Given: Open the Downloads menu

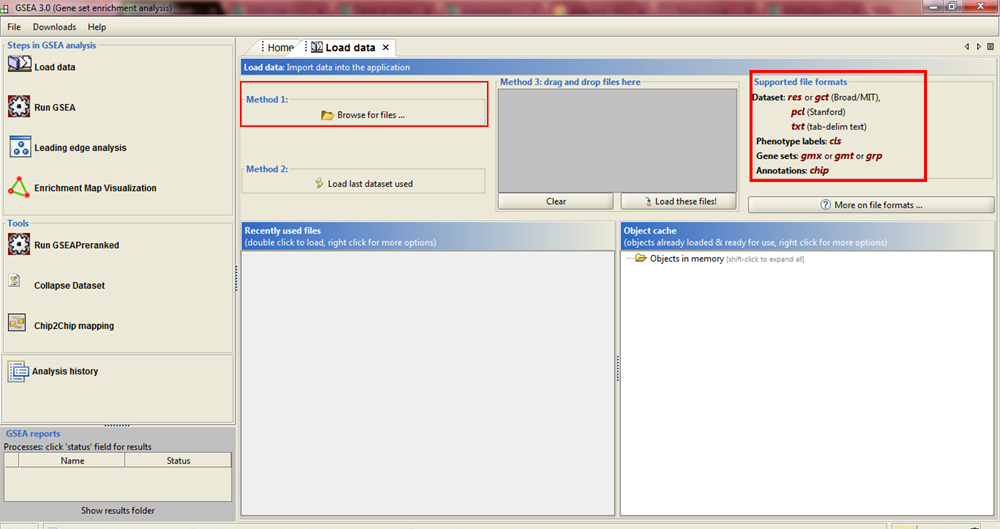Looking at the screenshot, I should [x=54, y=27].
